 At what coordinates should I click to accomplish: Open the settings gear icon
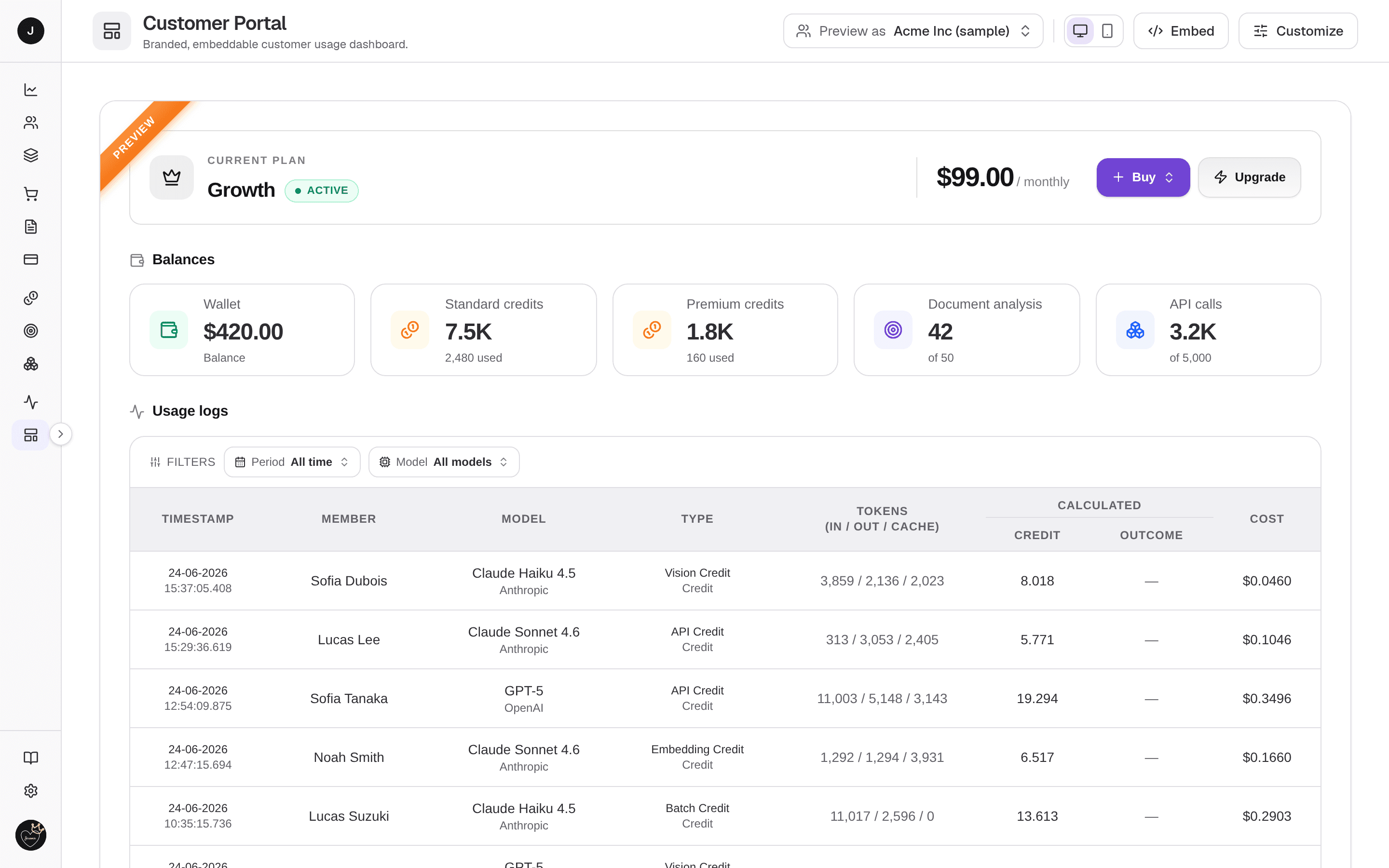point(30,791)
